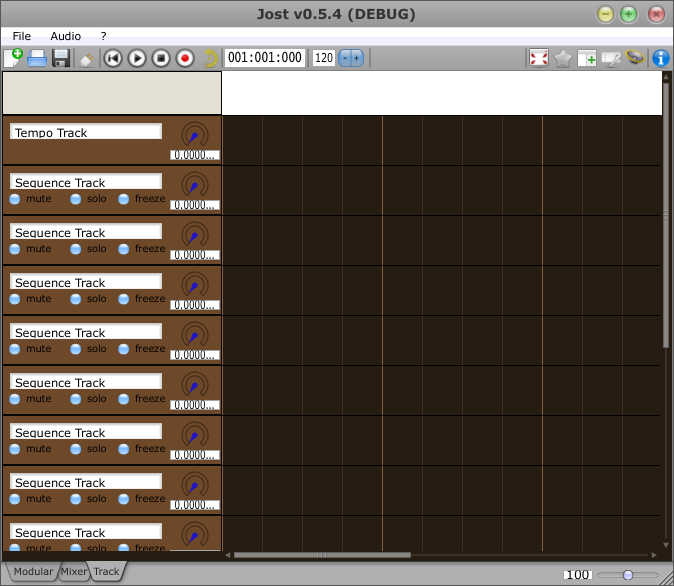Switch to the Modular tab

point(32,572)
